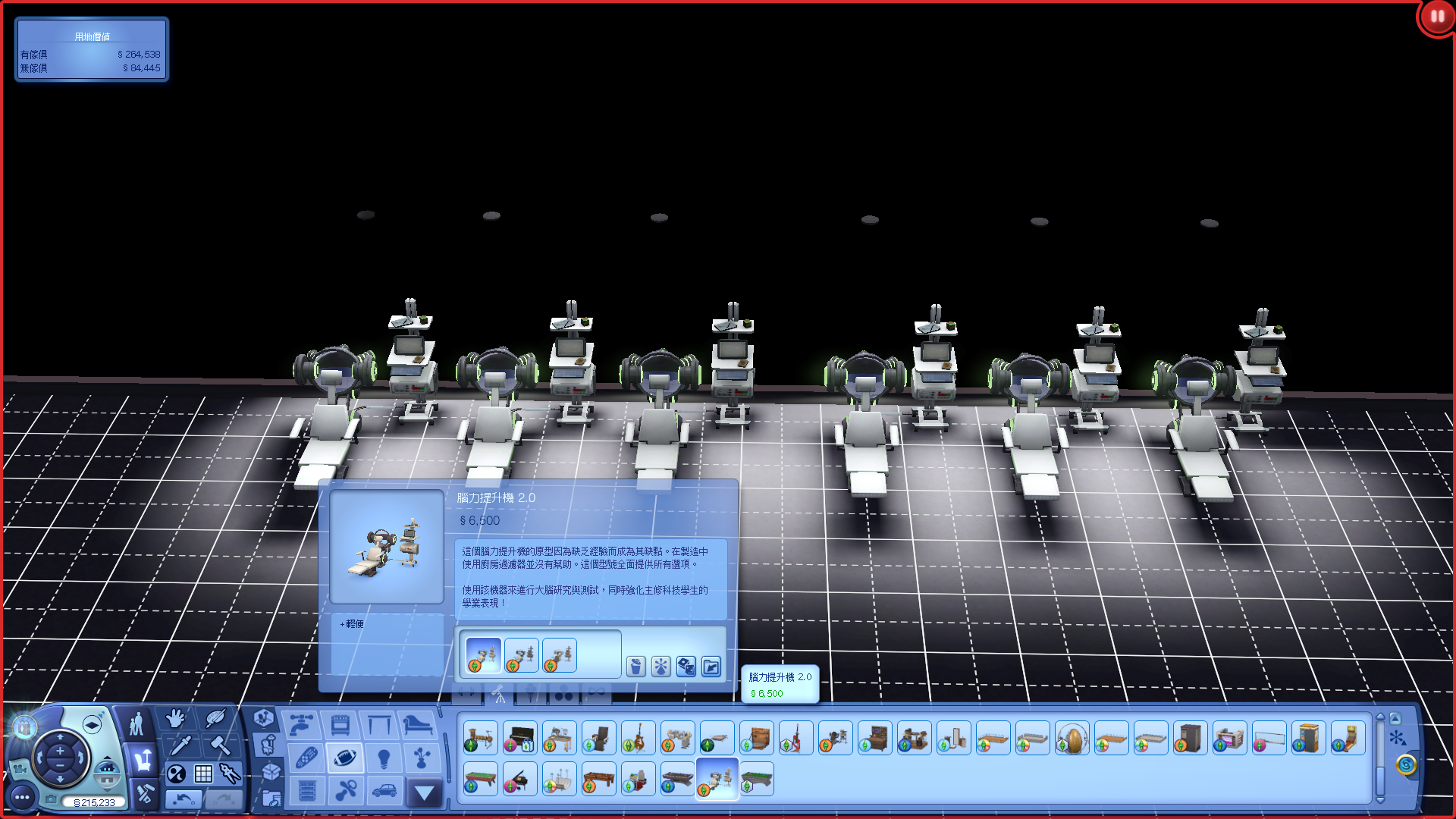This screenshot has width=1456, height=819.
Task: Select the Hand tool
Action: [175, 717]
